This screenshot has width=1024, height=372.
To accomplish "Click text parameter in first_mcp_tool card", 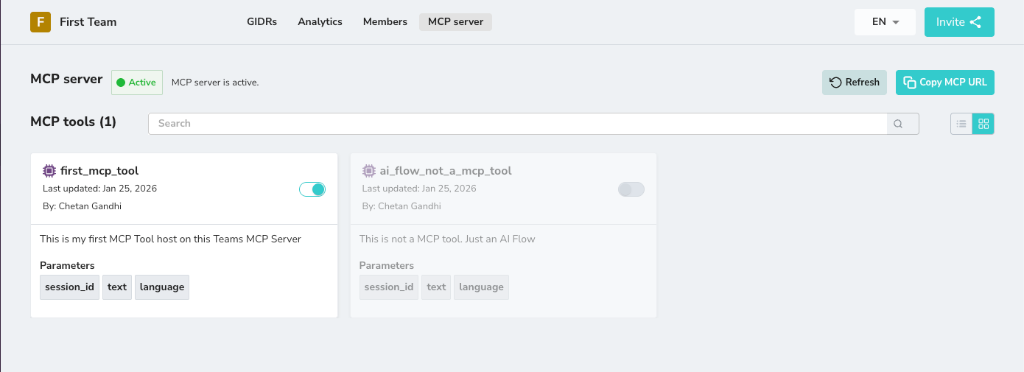I will click(x=117, y=287).
